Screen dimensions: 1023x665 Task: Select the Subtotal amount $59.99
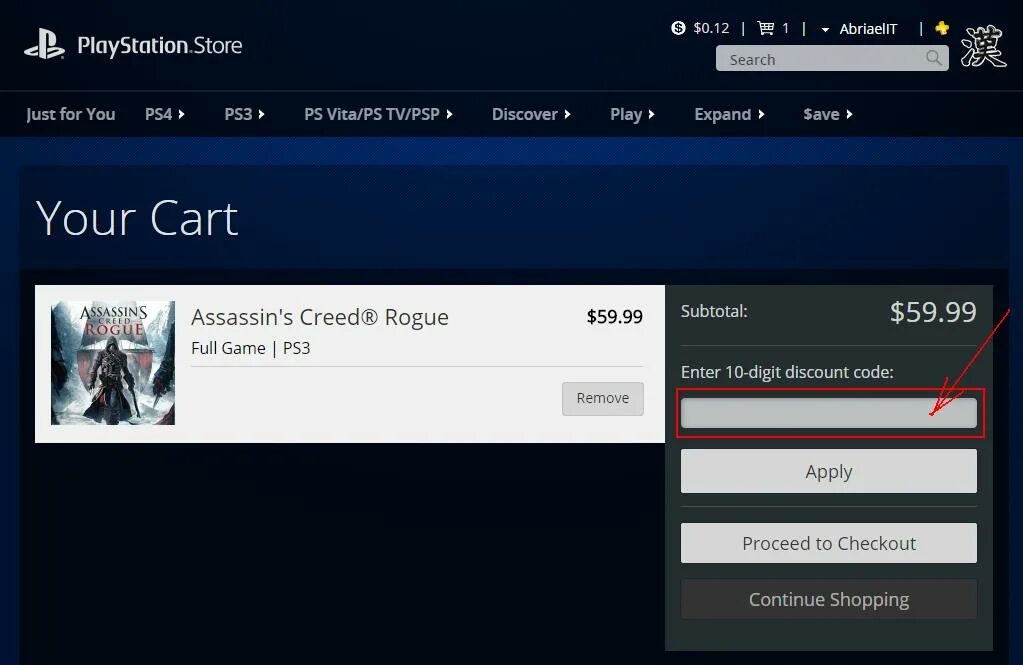pos(933,312)
